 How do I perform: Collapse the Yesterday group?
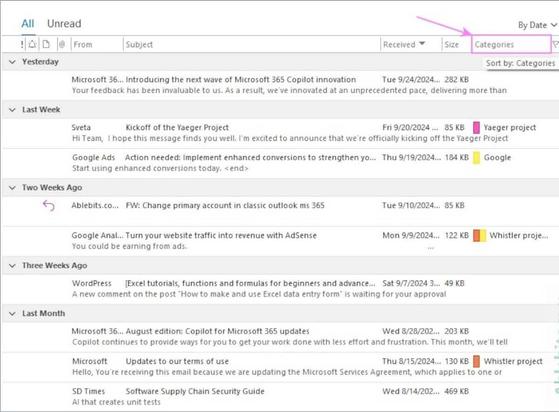(x=12, y=62)
